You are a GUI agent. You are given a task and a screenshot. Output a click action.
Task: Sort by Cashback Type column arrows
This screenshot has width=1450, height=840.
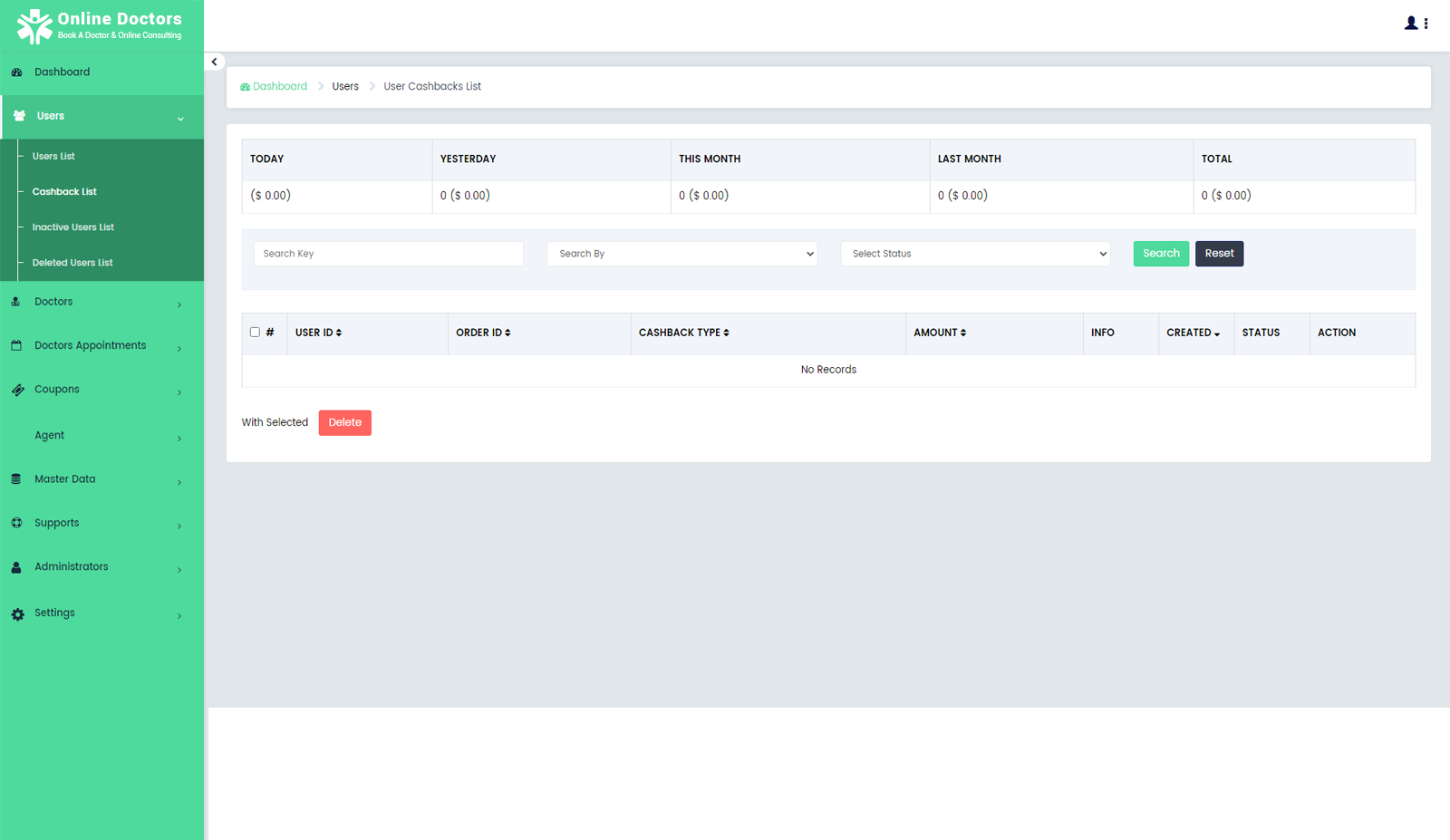point(726,333)
